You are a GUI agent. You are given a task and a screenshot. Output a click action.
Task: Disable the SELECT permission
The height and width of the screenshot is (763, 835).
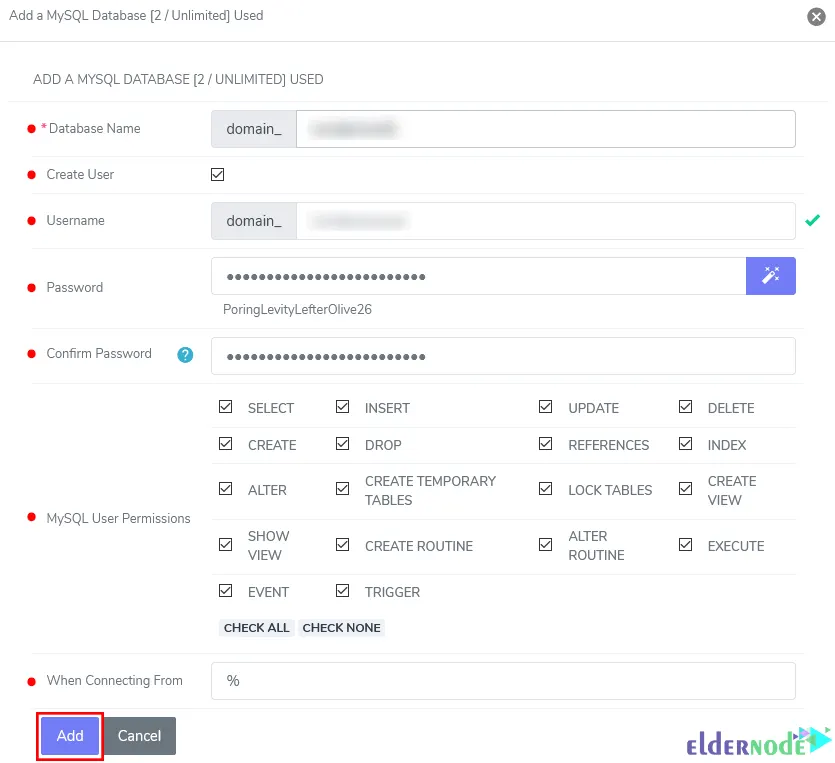pos(225,406)
